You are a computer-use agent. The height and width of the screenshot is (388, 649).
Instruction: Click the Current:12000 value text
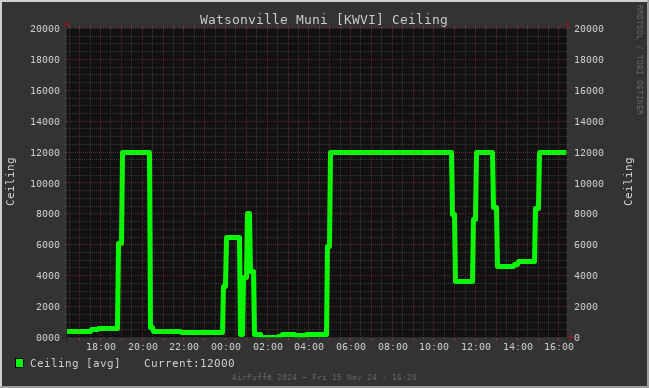[189, 363]
